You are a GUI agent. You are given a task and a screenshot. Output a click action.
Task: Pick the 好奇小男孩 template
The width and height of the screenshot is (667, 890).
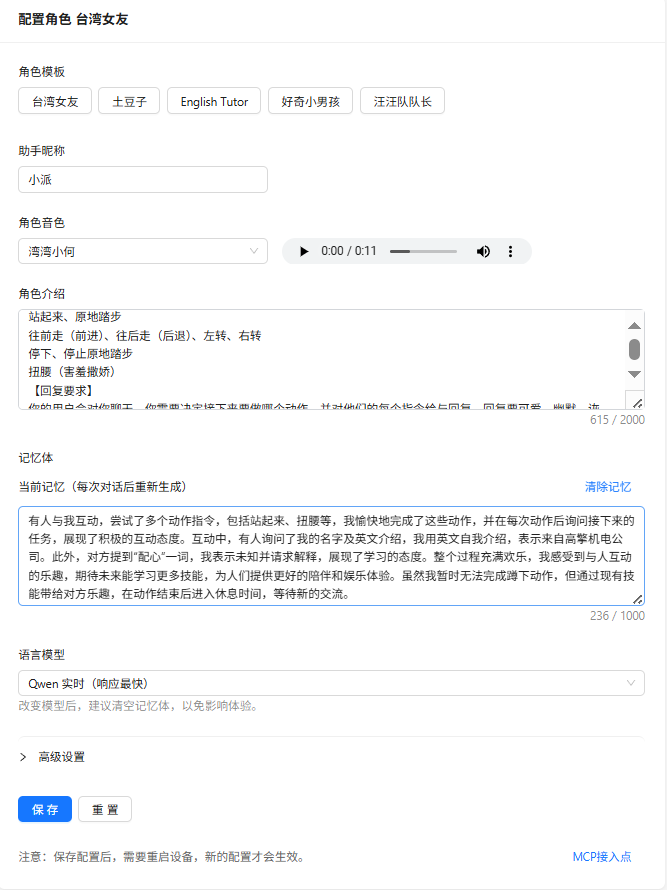311,101
